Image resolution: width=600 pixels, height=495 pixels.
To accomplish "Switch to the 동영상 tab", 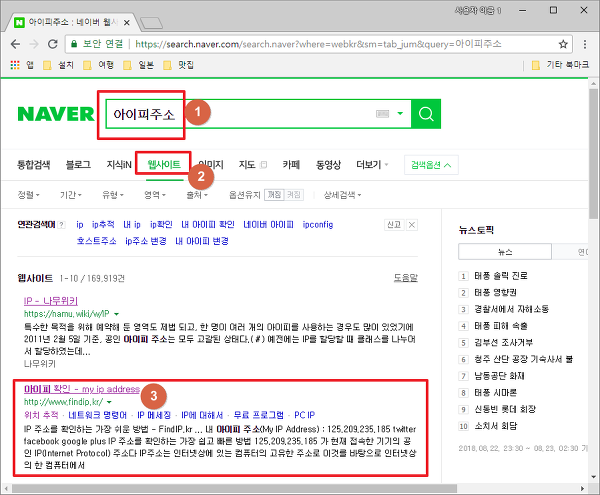I will click(328, 165).
